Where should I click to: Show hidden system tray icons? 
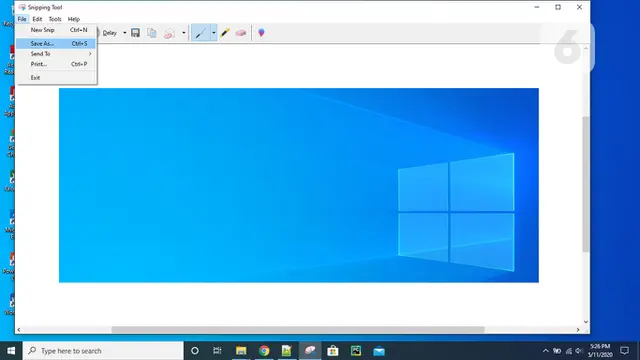pos(546,351)
